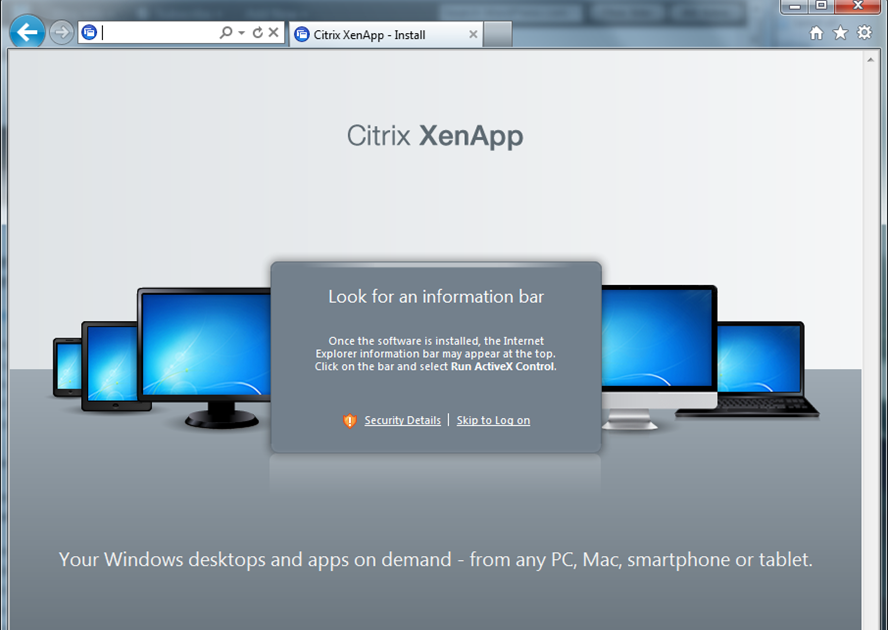The height and width of the screenshot is (630, 888).
Task: Click the Skip to Log on link
Action: (493, 420)
